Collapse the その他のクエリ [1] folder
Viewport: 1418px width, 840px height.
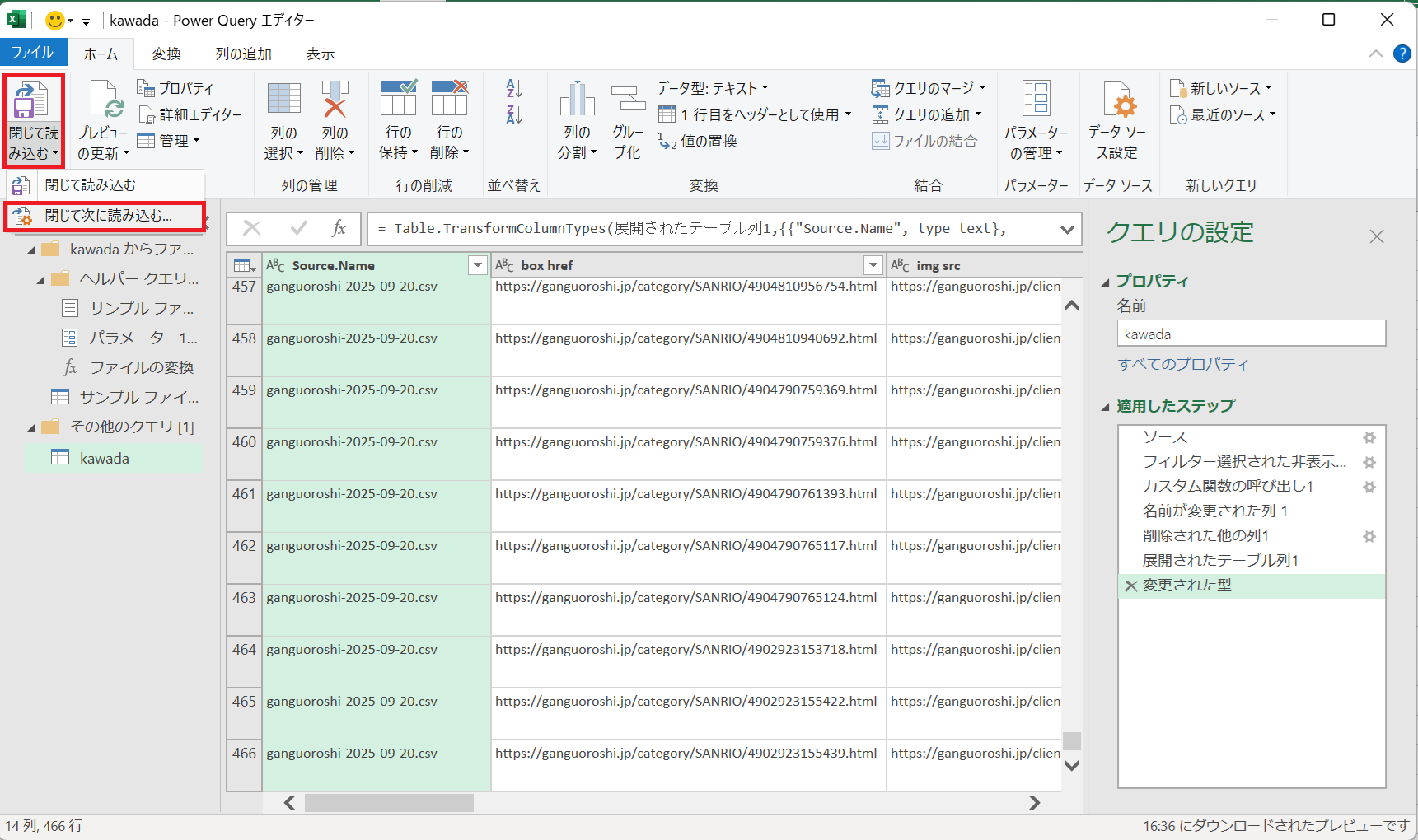(x=31, y=427)
